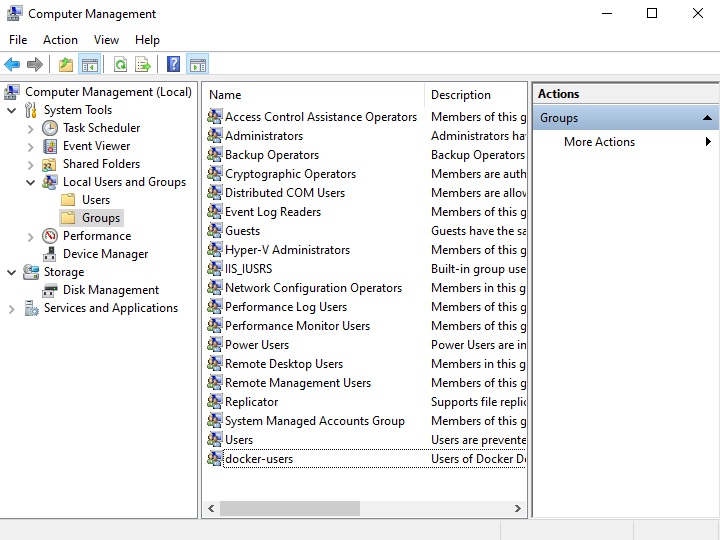Click the Up one level folder icon
This screenshot has width=720, height=540.
click(x=66, y=65)
